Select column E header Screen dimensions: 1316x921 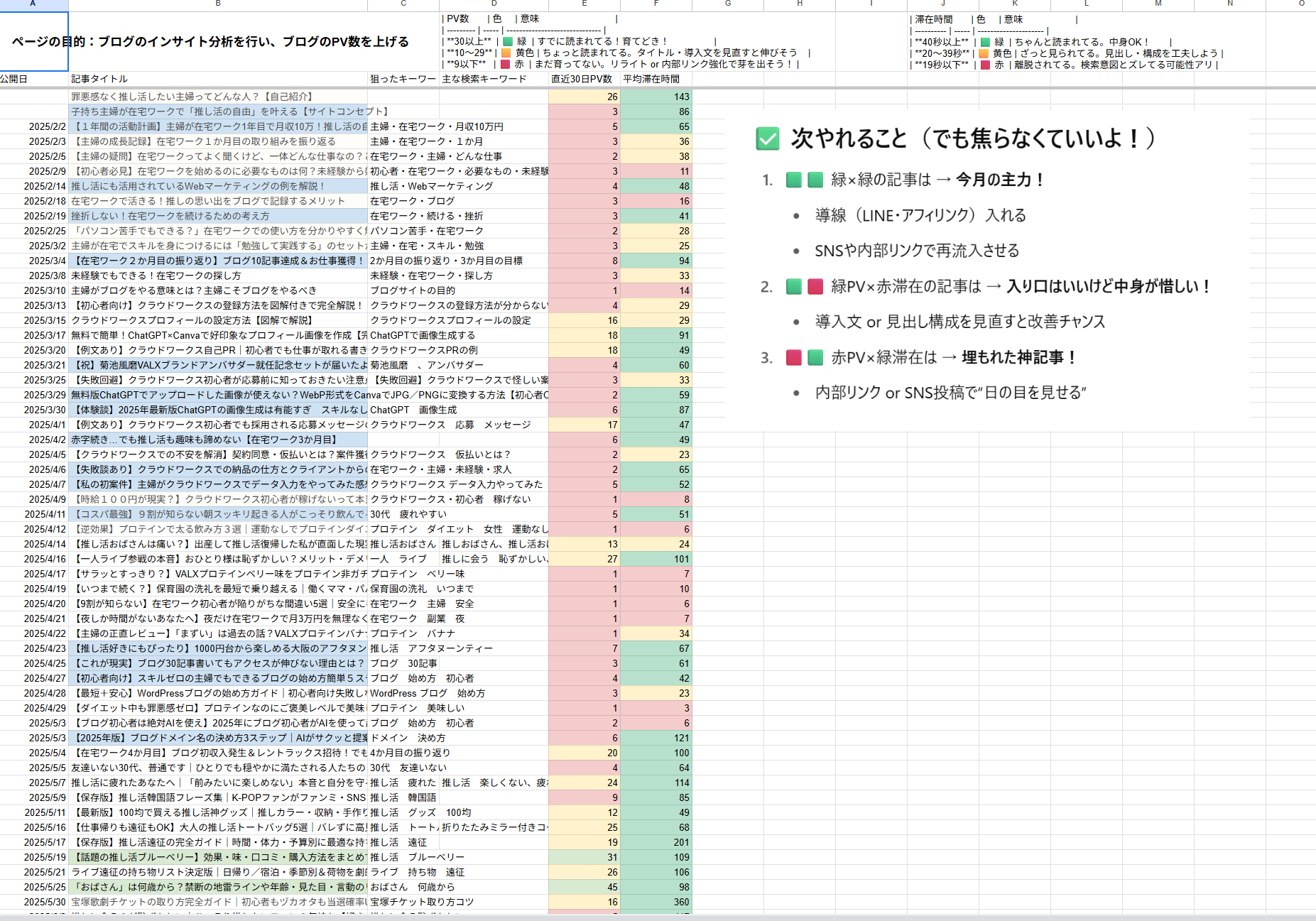584,4
